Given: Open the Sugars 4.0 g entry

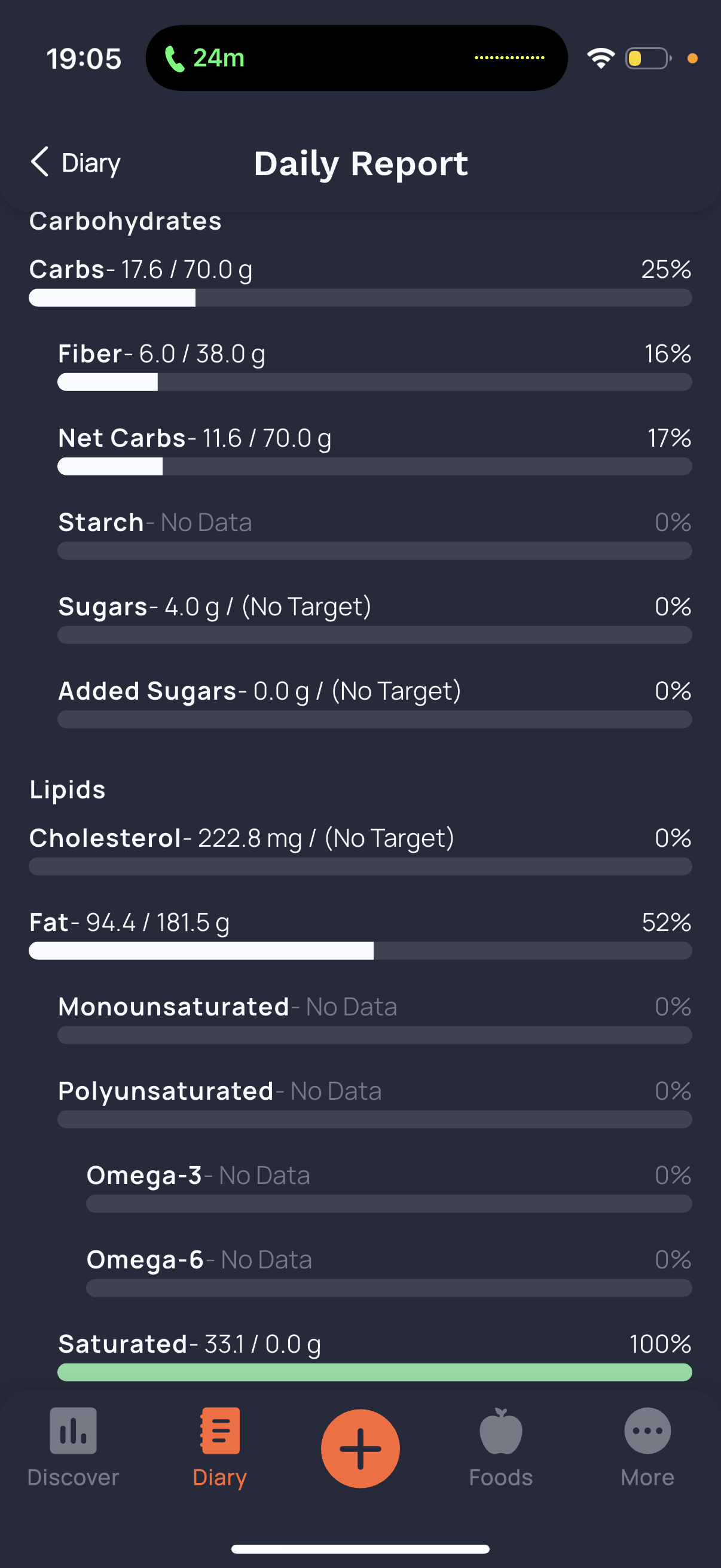Looking at the screenshot, I should tap(214, 607).
